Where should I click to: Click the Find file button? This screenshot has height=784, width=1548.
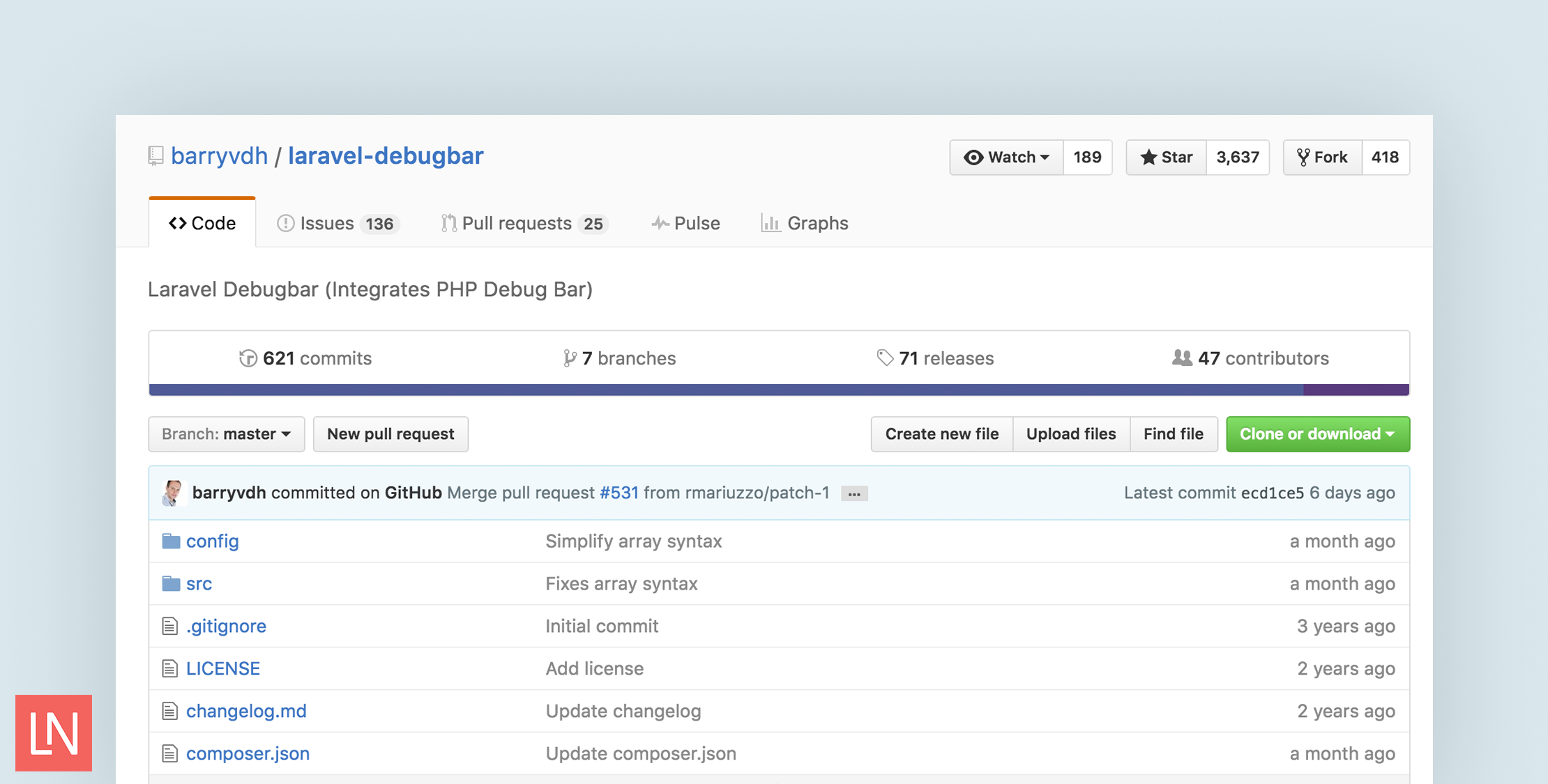[x=1174, y=434]
